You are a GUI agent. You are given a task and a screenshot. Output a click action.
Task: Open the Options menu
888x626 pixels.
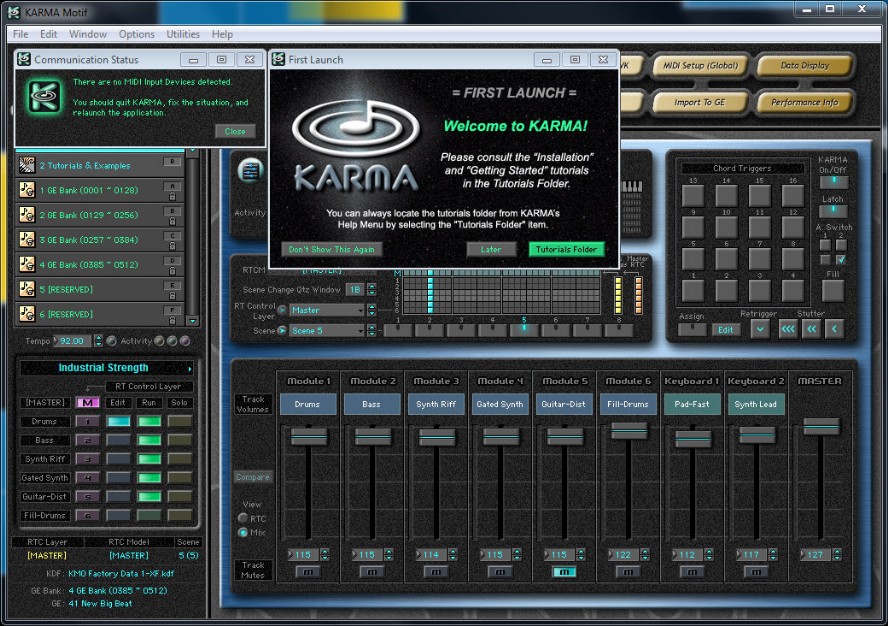(136, 34)
